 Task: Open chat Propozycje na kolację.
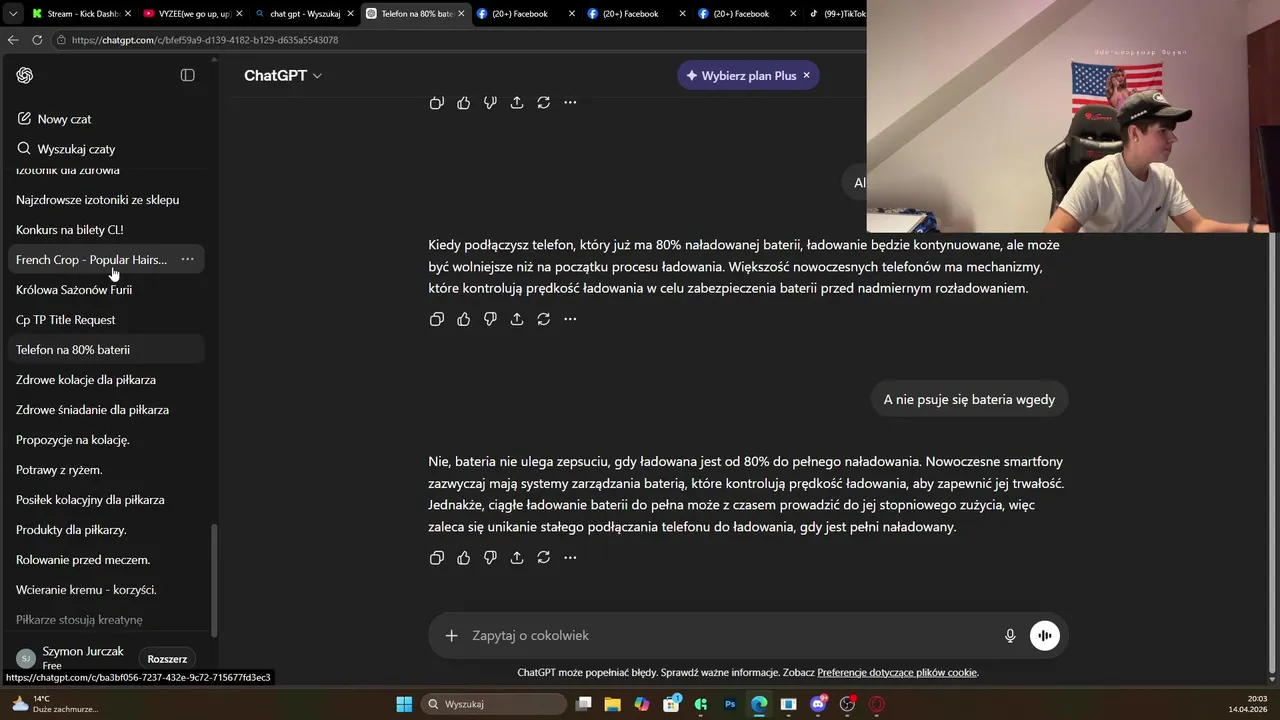(106, 439)
